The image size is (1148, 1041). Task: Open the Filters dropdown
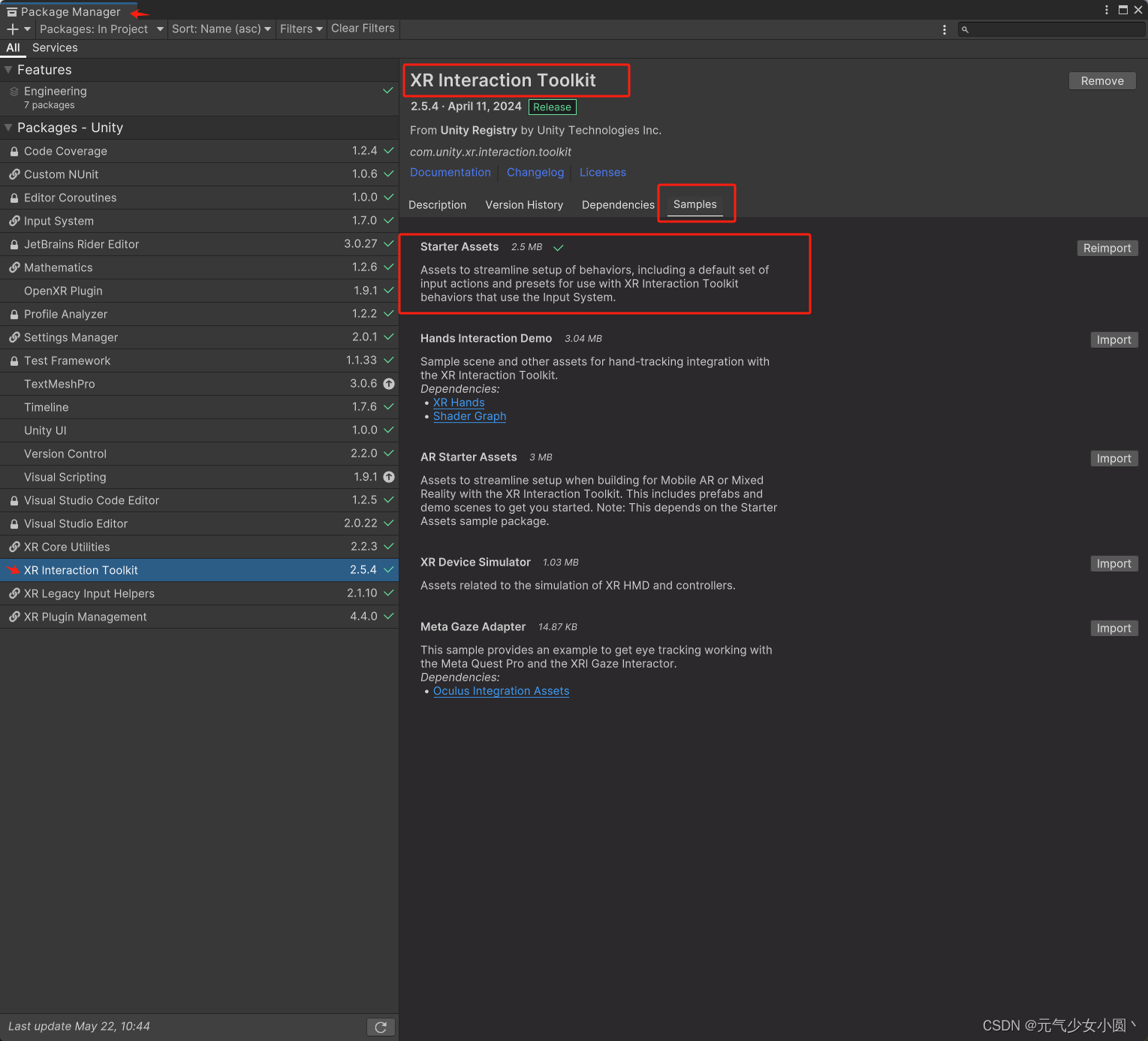click(301, 29)
